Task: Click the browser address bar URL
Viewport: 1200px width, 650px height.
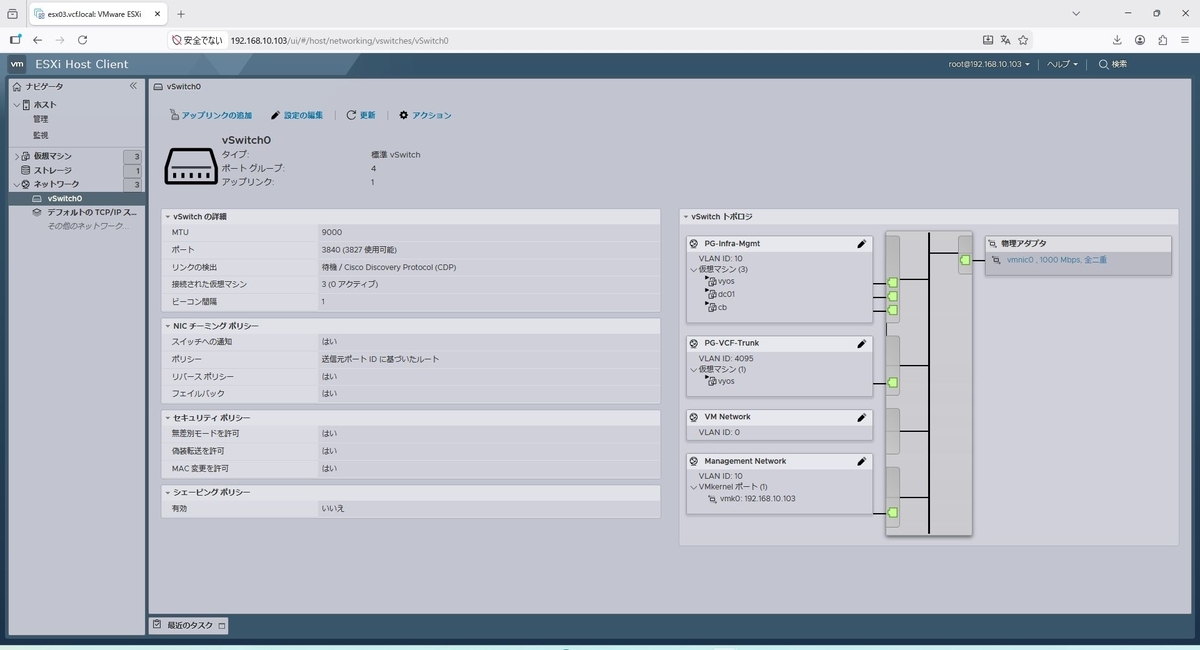Action: click(339, 40)
